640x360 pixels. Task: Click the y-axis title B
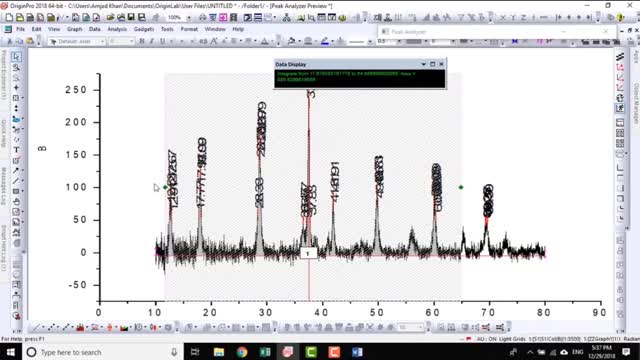point(42,149)
